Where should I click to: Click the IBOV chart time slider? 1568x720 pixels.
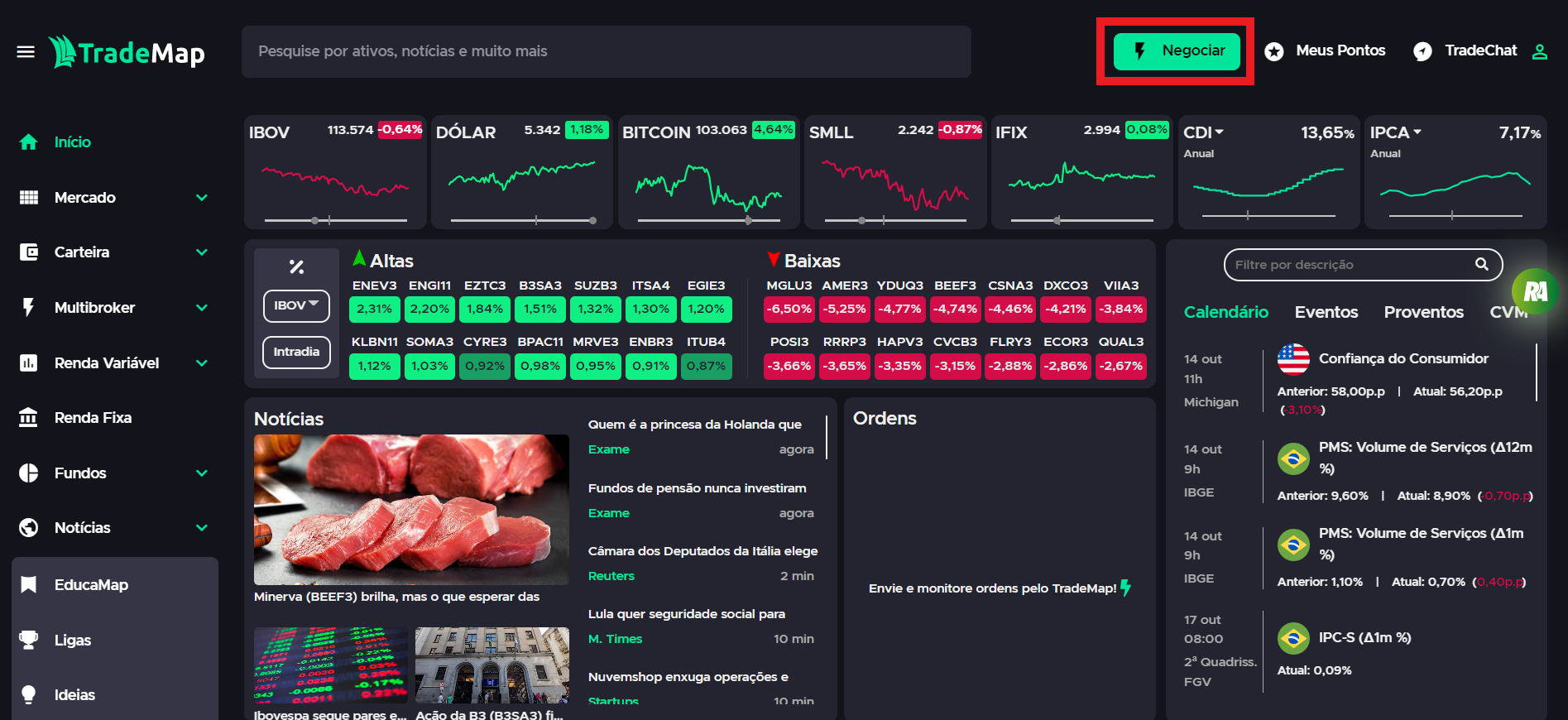[336, 220]
